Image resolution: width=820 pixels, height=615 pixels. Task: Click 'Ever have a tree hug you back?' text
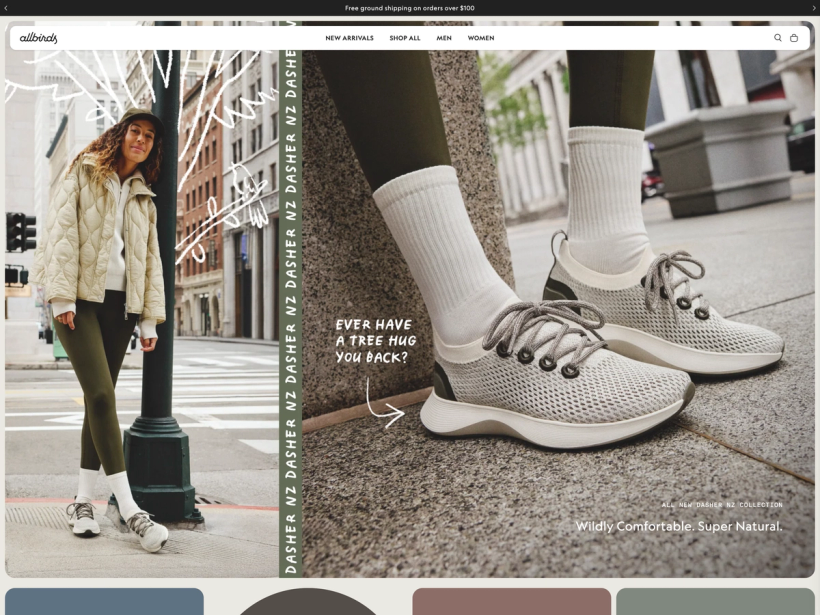pos(375,340)
